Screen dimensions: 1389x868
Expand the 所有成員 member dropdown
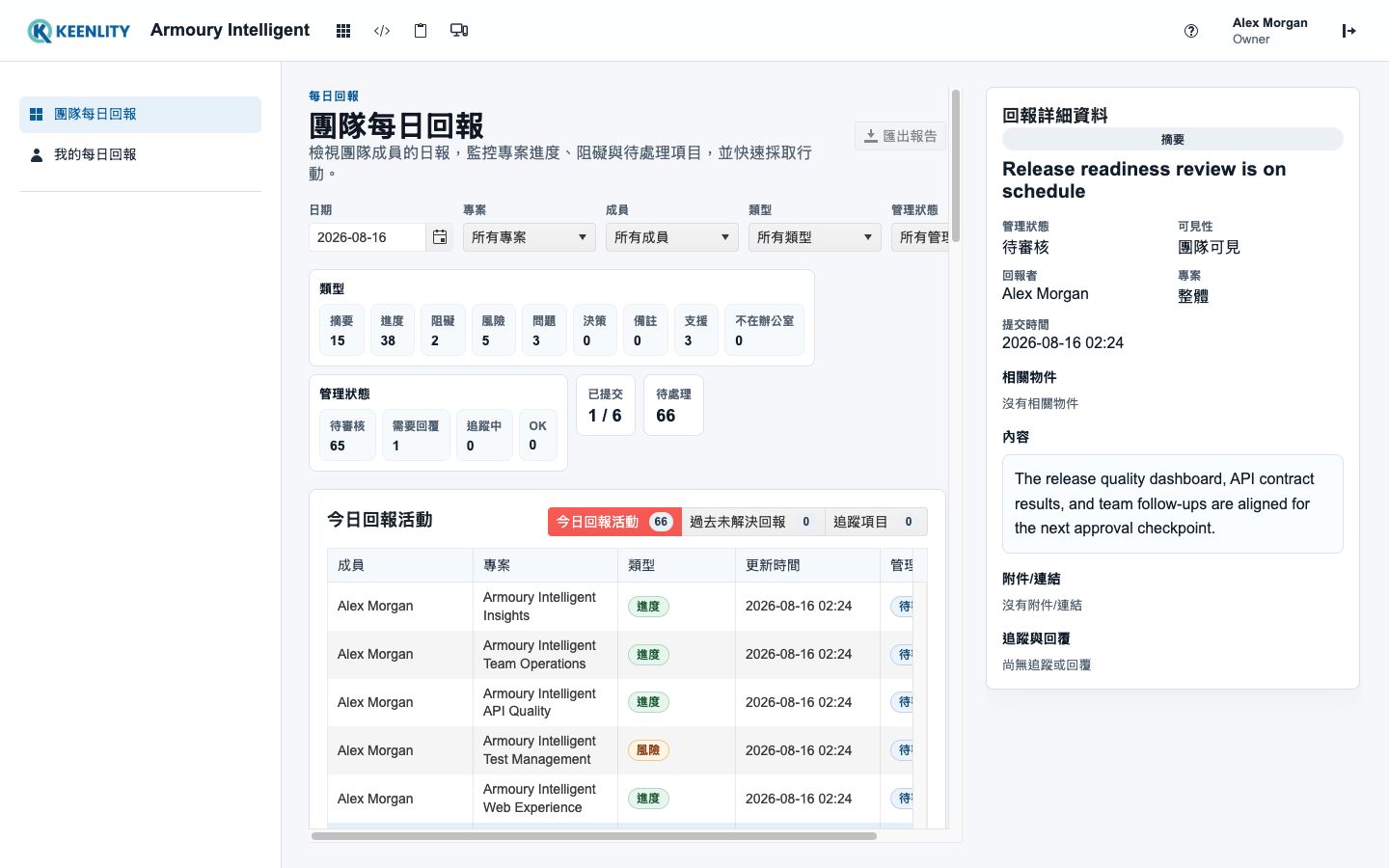672,237
